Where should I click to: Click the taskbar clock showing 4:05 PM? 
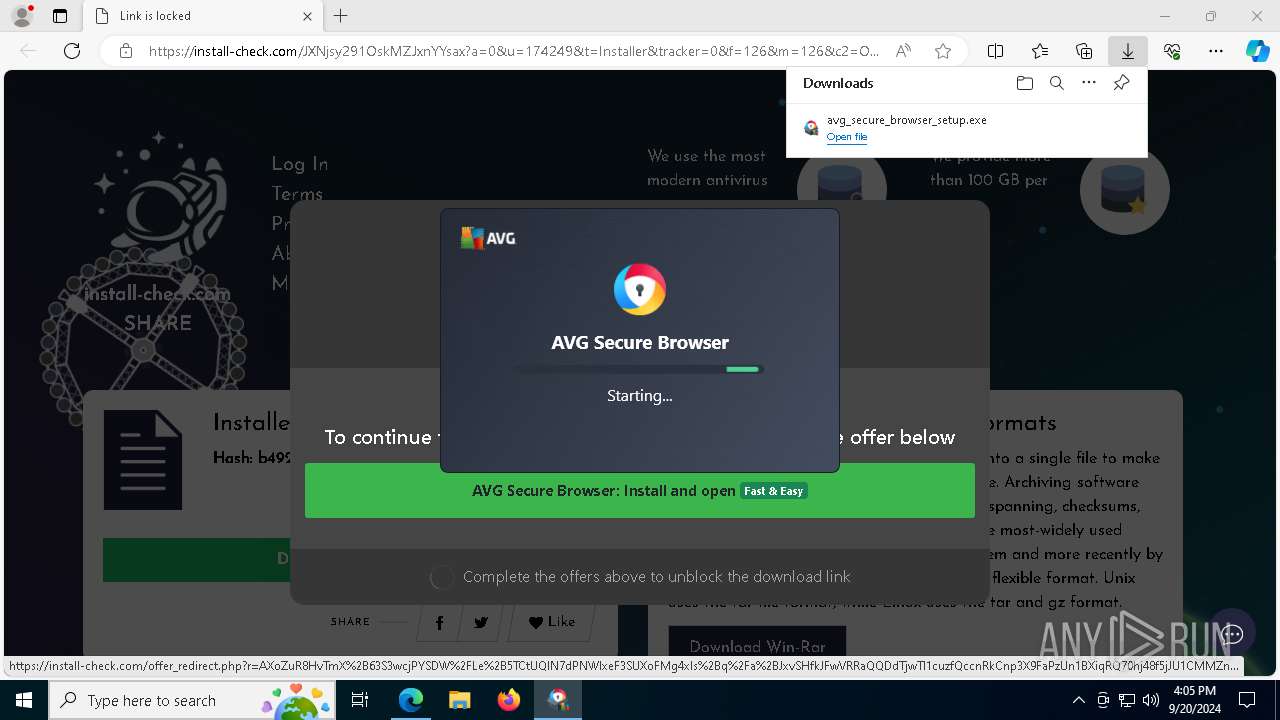[x=1194, y=700]
